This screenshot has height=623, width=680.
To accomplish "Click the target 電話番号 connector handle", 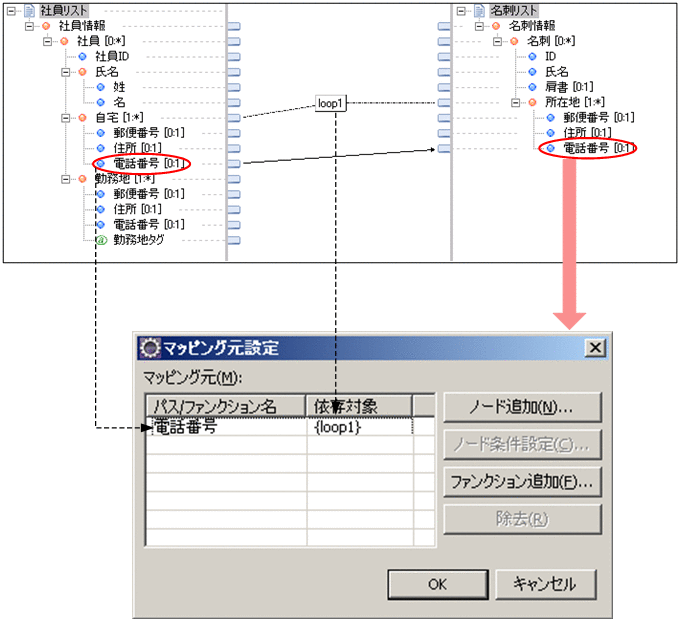I will click(444, 149).
